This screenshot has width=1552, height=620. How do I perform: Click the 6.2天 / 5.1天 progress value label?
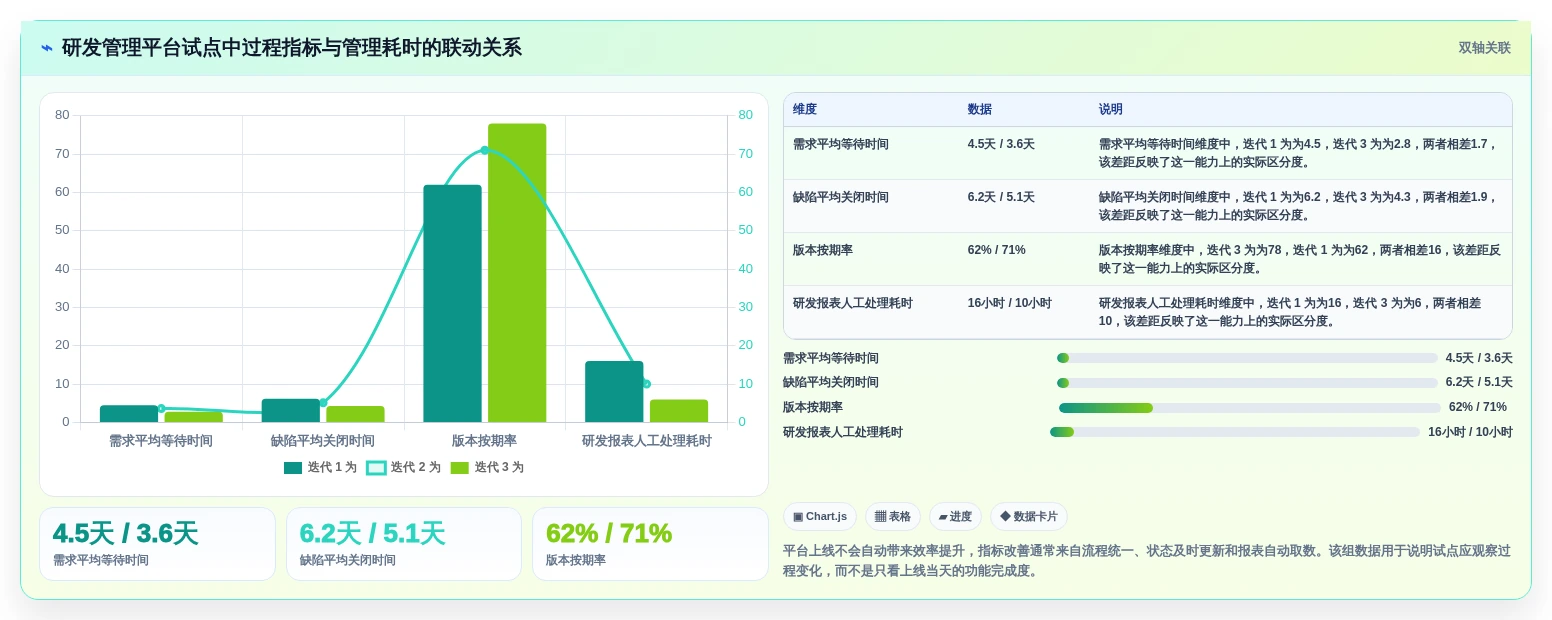pyautogui.click(x=1479, y=383)
